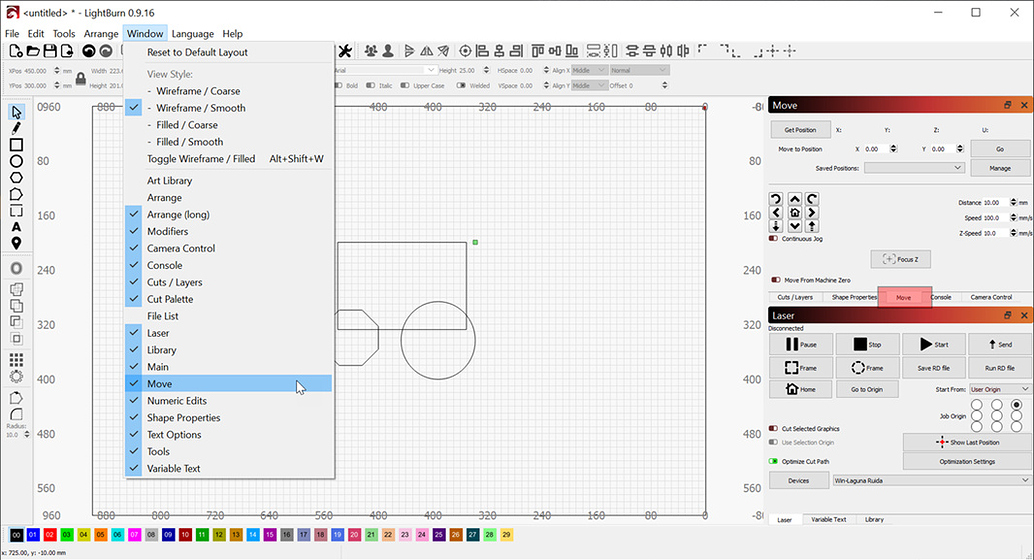Choose Move in the Window menu

(x=228, y=384)
